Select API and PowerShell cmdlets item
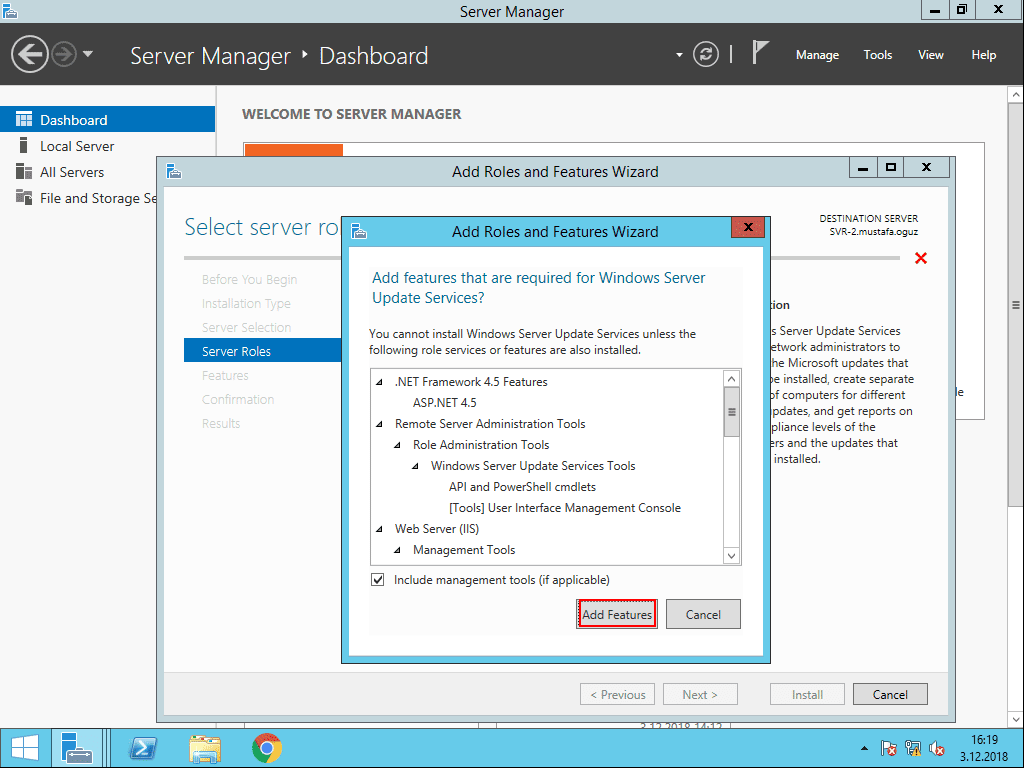The image size is (1024, 768). click(x=522, y=487)
